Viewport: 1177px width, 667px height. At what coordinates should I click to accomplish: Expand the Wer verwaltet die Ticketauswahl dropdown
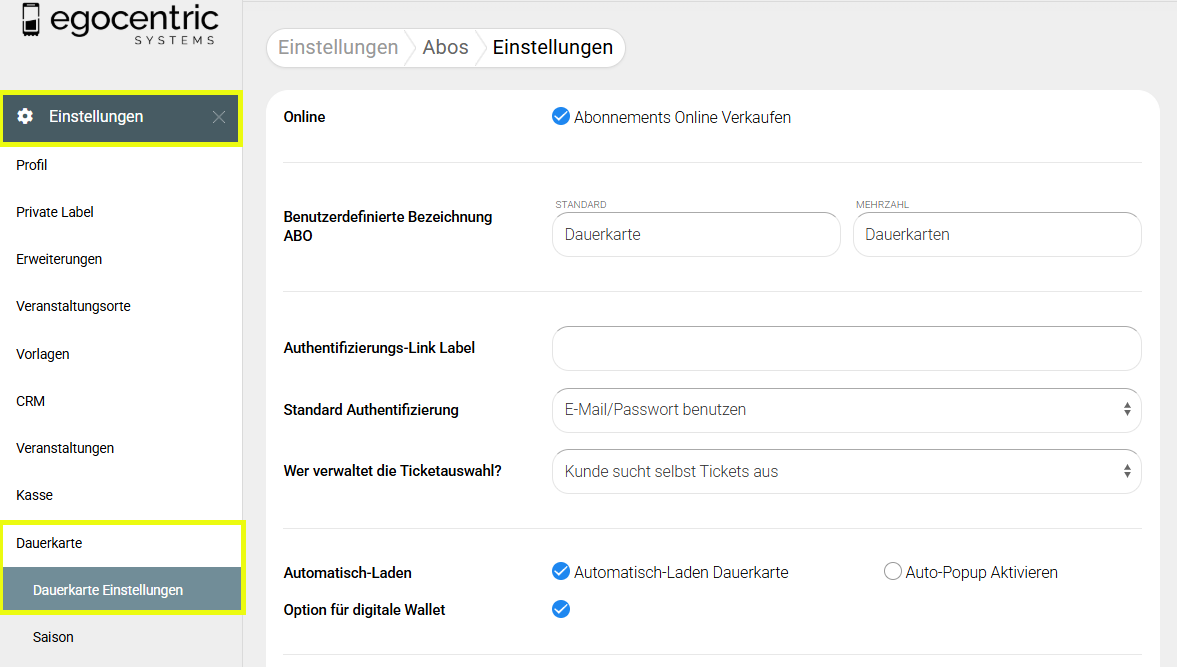[845, 471]
